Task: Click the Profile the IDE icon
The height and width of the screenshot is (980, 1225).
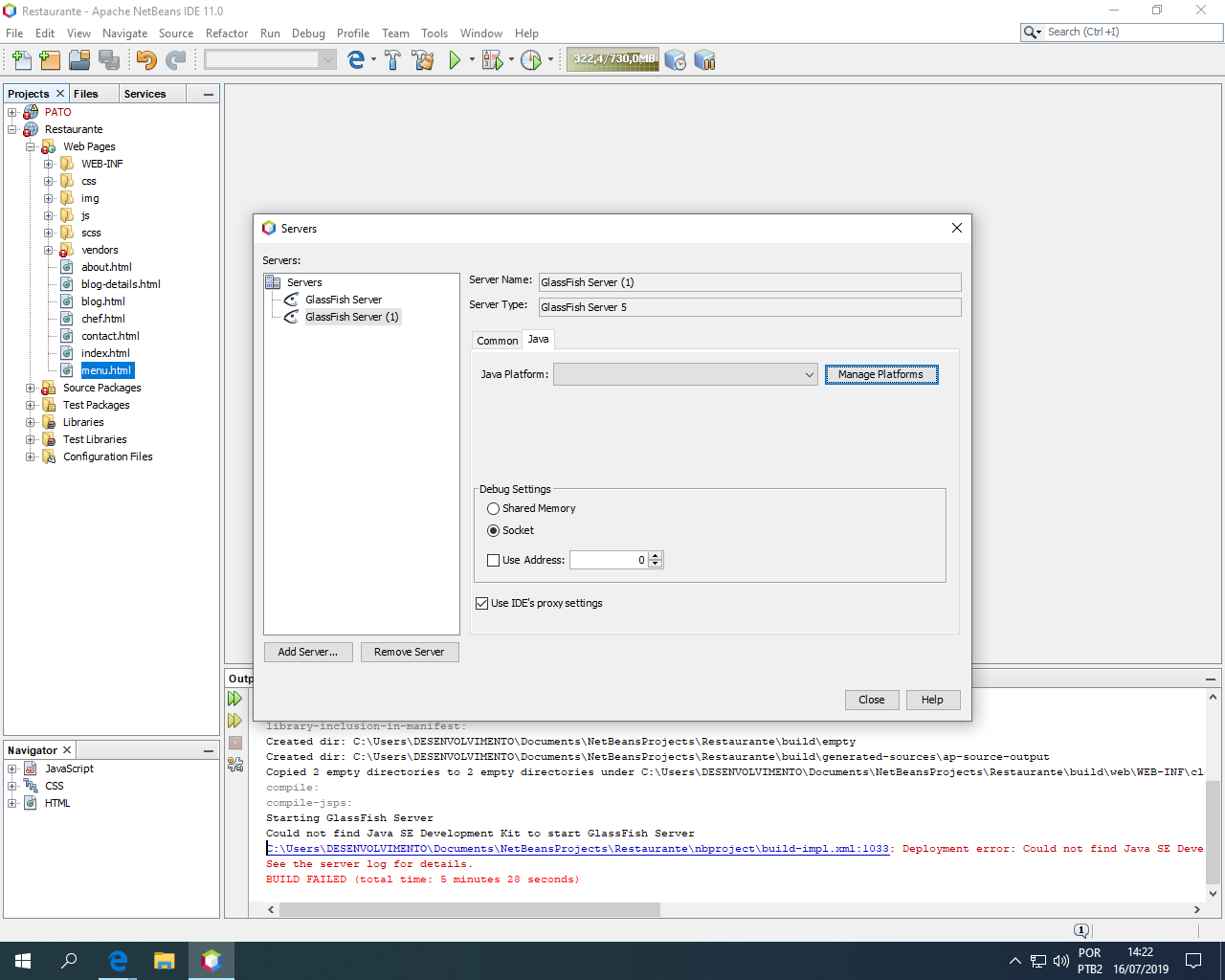Action: coord(676,60)
